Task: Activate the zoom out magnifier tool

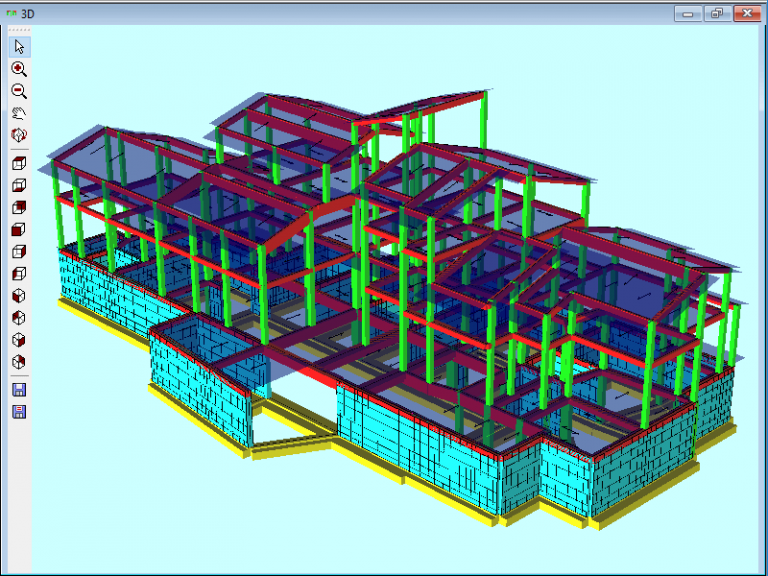Action: 19,91
